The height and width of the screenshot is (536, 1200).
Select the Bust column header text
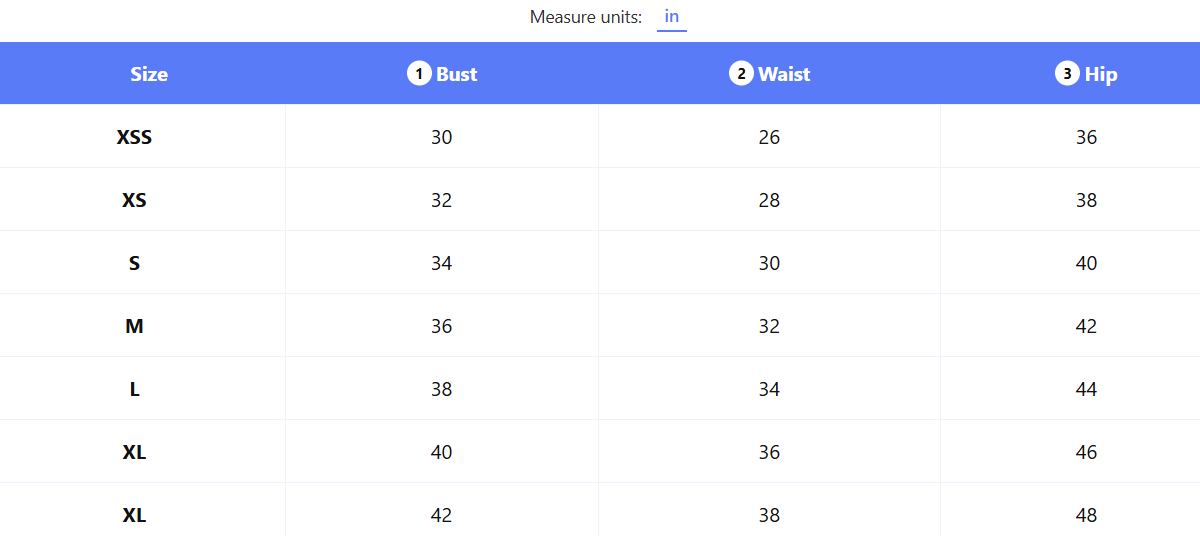[x=457, y=74]
